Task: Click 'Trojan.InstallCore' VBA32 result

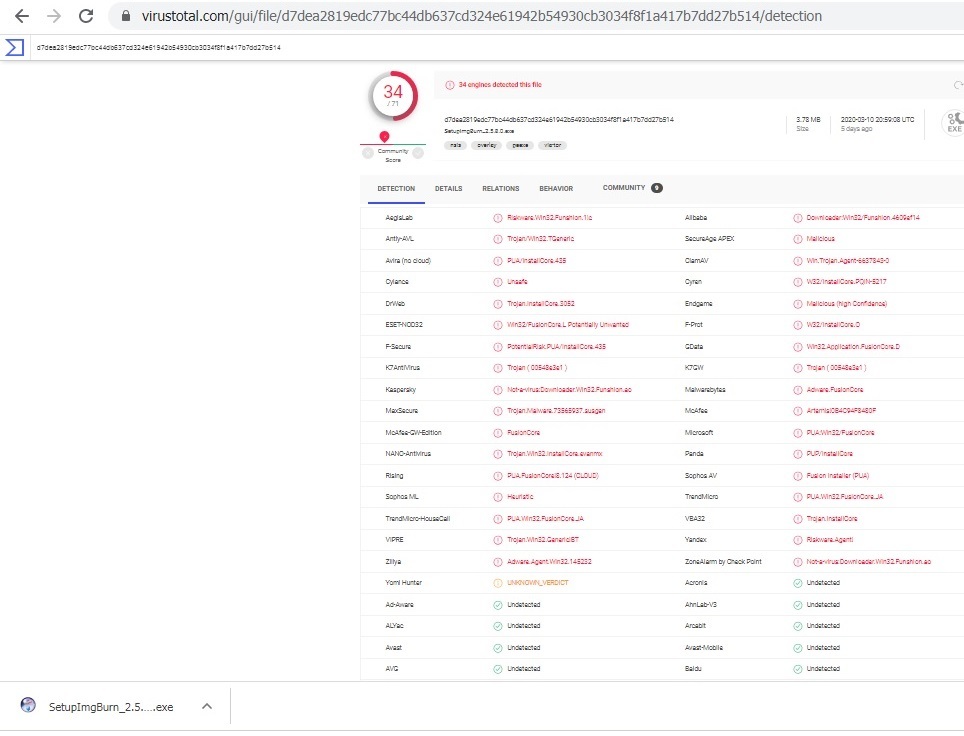Action: click(x=831, y=519)
